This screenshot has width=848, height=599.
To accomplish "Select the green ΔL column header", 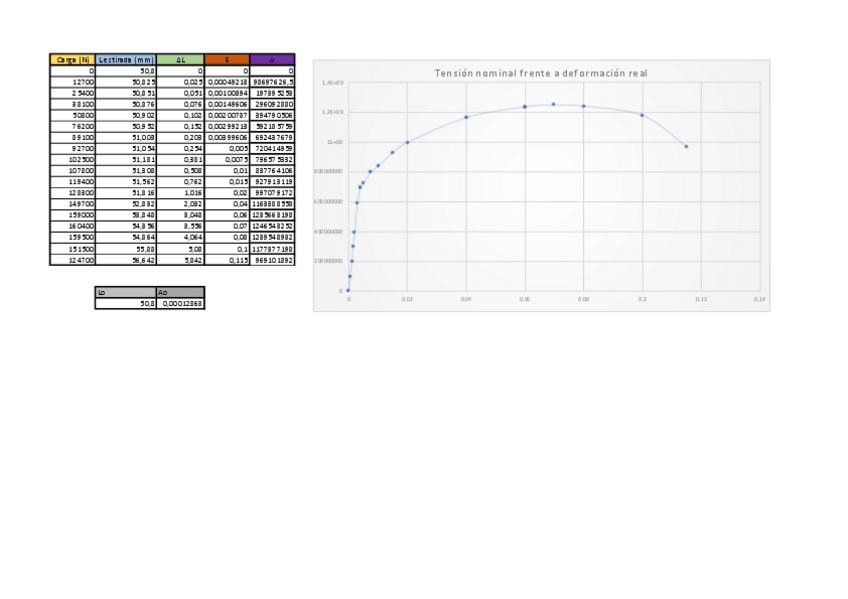I will pos(181,59).
